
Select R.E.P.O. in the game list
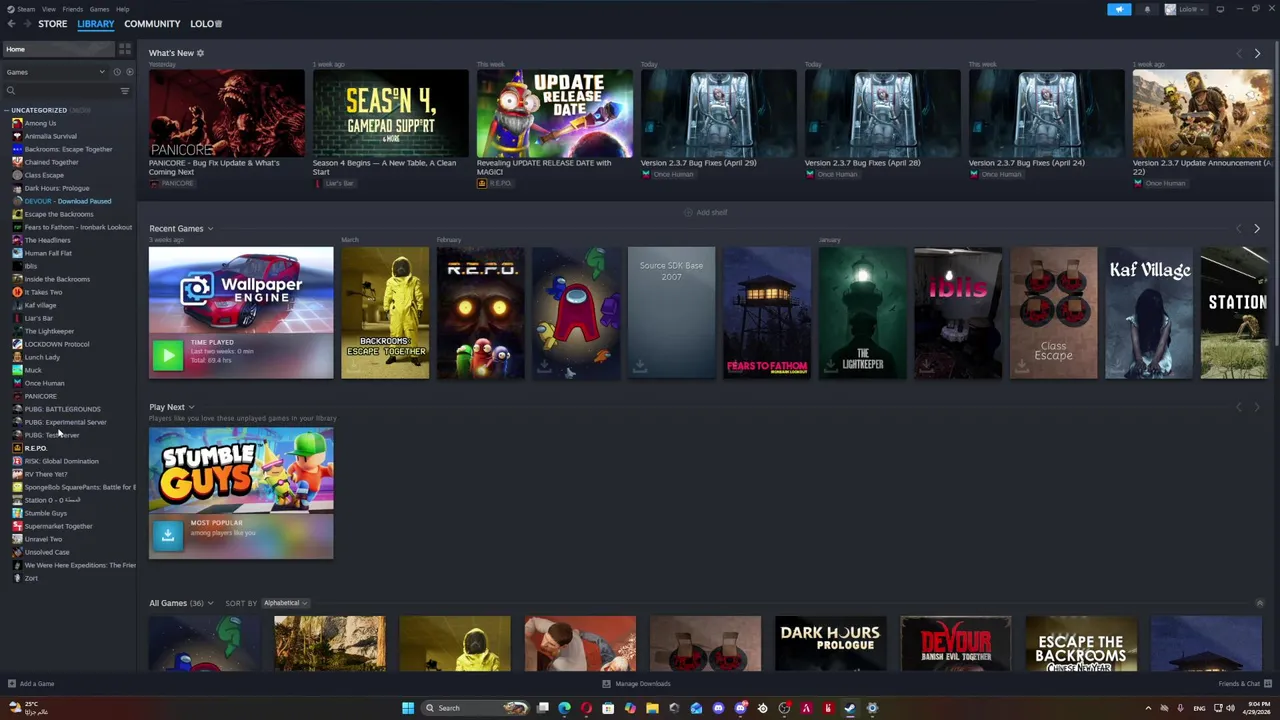click(x=35, y=448)
